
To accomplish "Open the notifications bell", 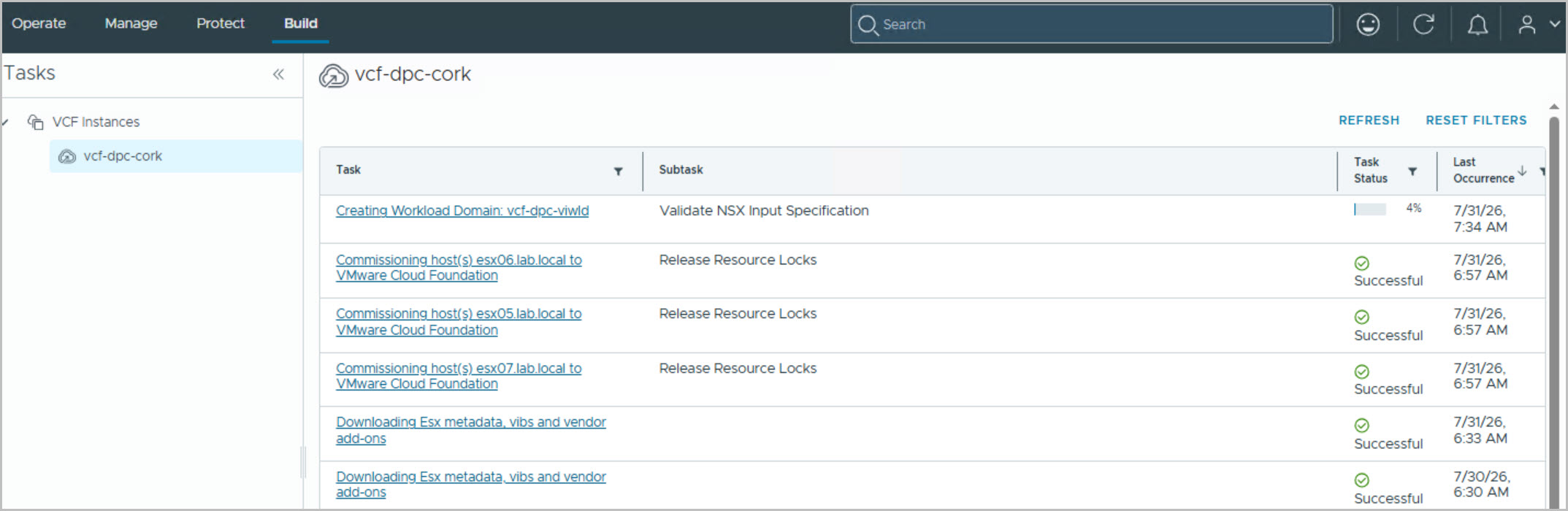I will tap(1477, 25).
